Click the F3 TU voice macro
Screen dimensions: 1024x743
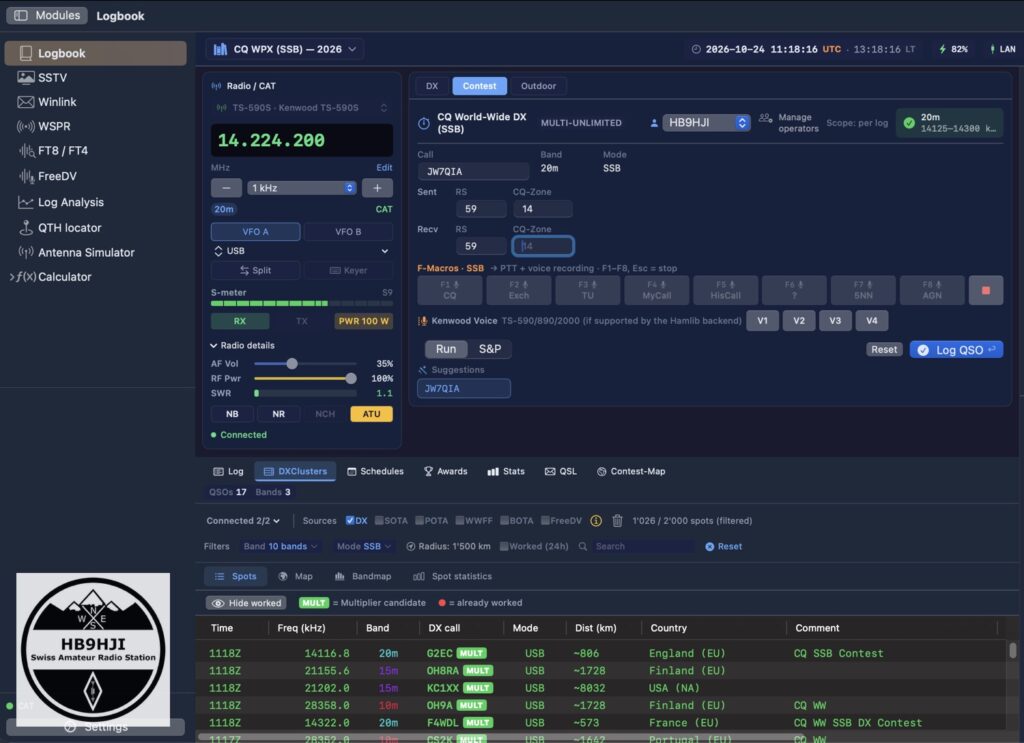pyautogui.click(x=587, y=290)
